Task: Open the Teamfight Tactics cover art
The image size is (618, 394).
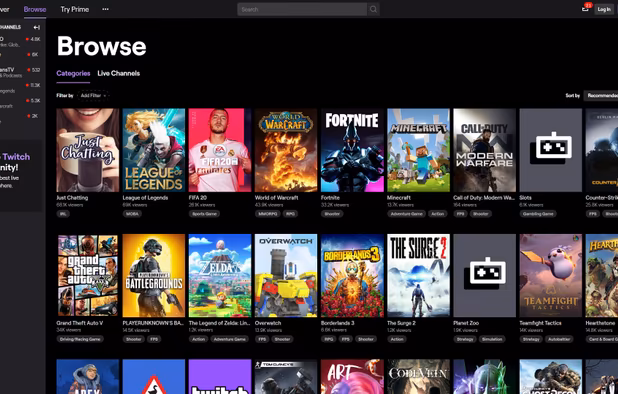Action: click(551, 275)
